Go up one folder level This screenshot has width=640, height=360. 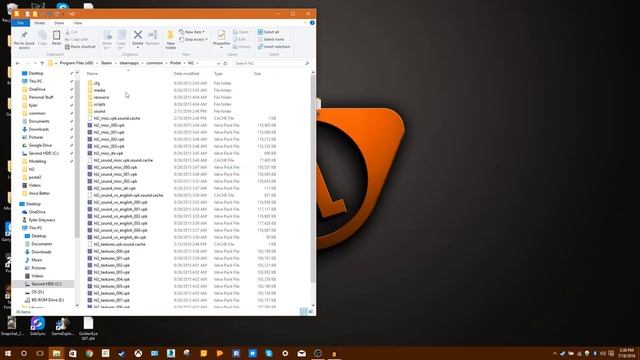[x=42, y=63]
